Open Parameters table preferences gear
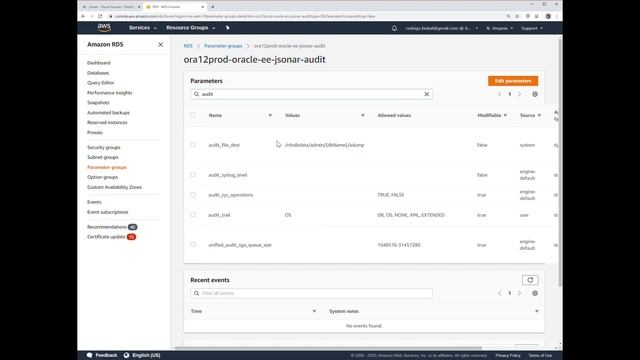This screenshot has height=360, width=640. click(x=535, y=94)
